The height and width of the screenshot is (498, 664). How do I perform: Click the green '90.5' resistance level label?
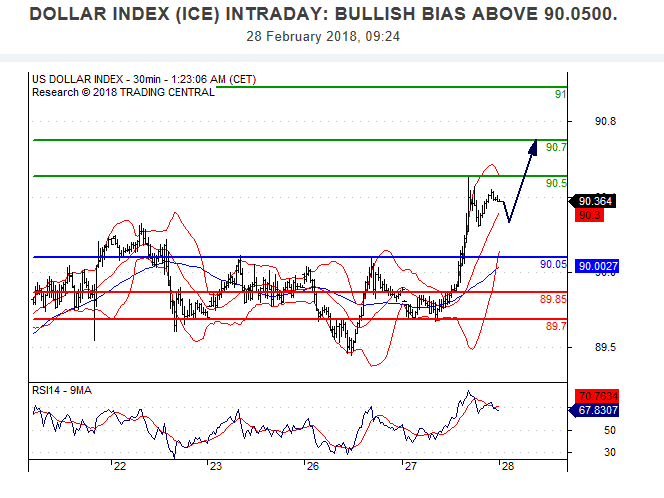[x=556, y=183]
